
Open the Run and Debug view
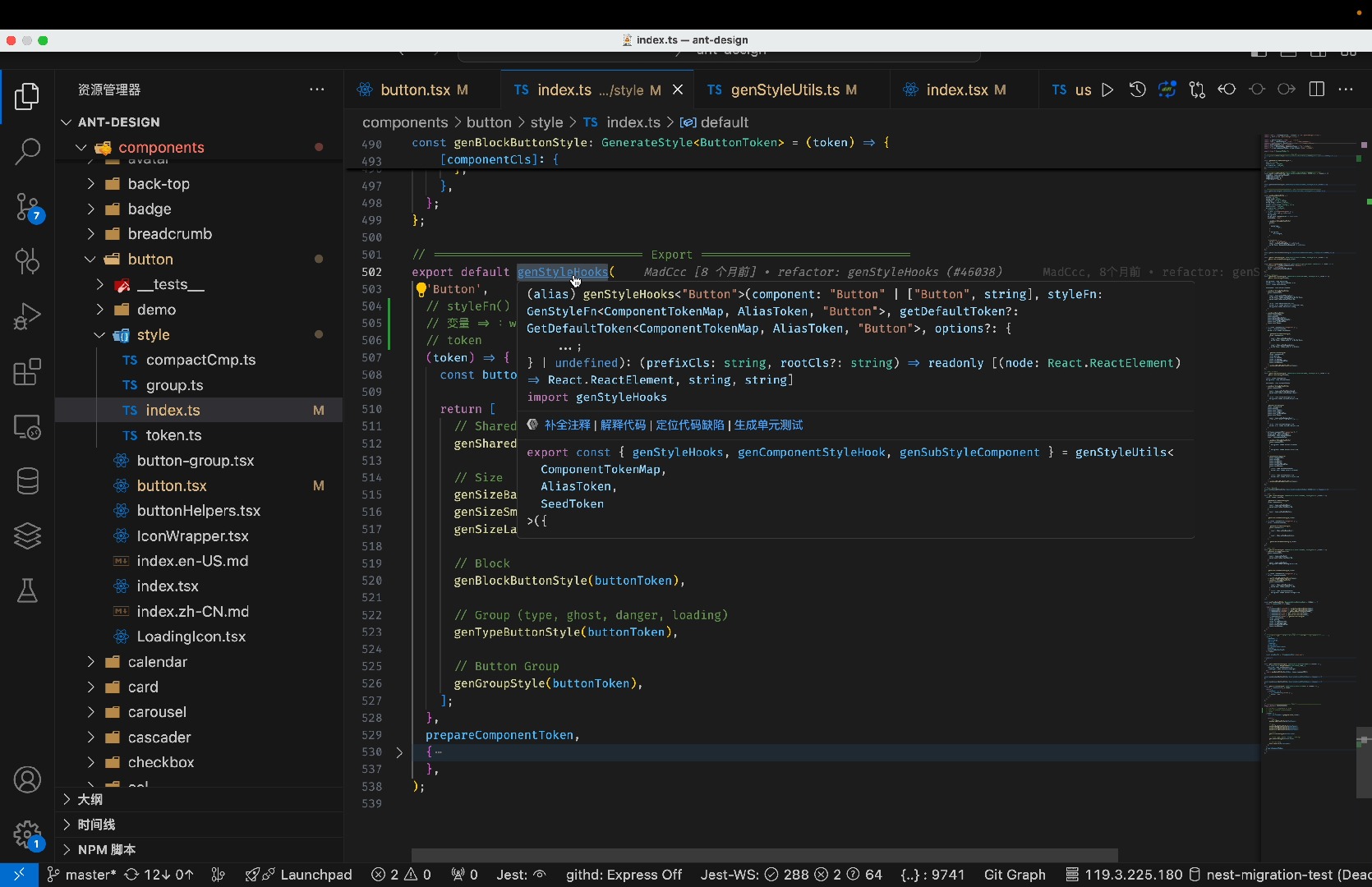pyautogui.click(x=27, y=316)
